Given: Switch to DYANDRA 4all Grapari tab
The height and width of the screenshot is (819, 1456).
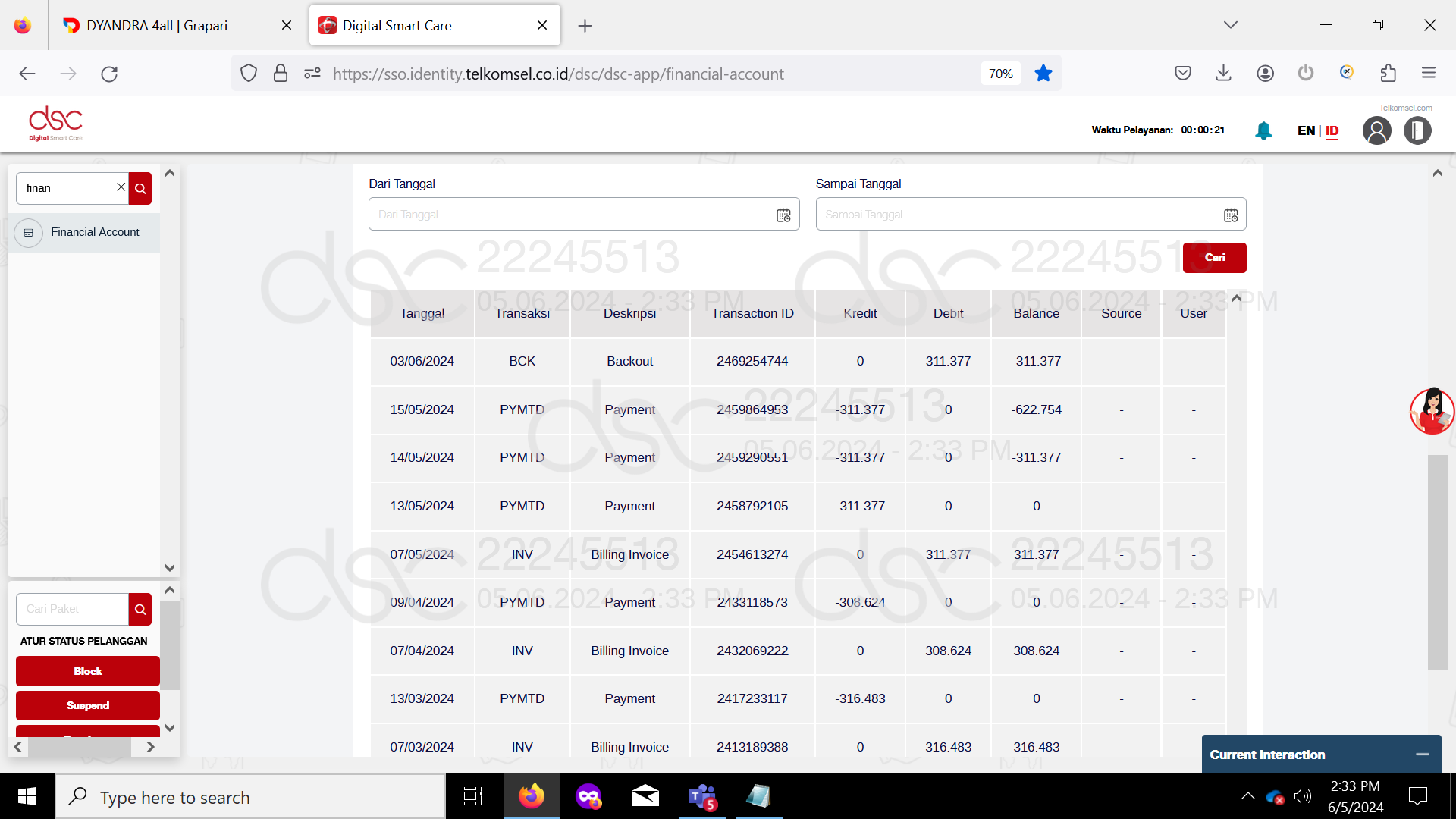Looking at the screenshot, I should pos(157,26).
